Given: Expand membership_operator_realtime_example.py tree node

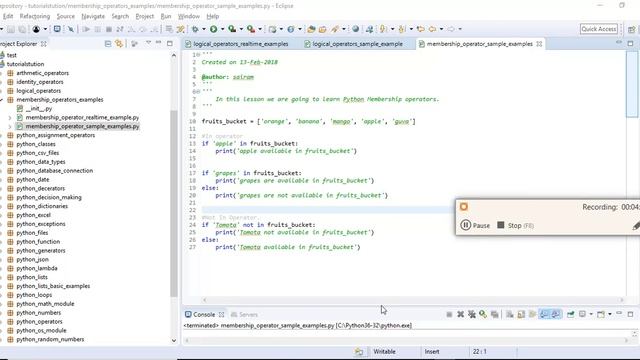Looking at the screenshot, I should [x=10, y=118].
